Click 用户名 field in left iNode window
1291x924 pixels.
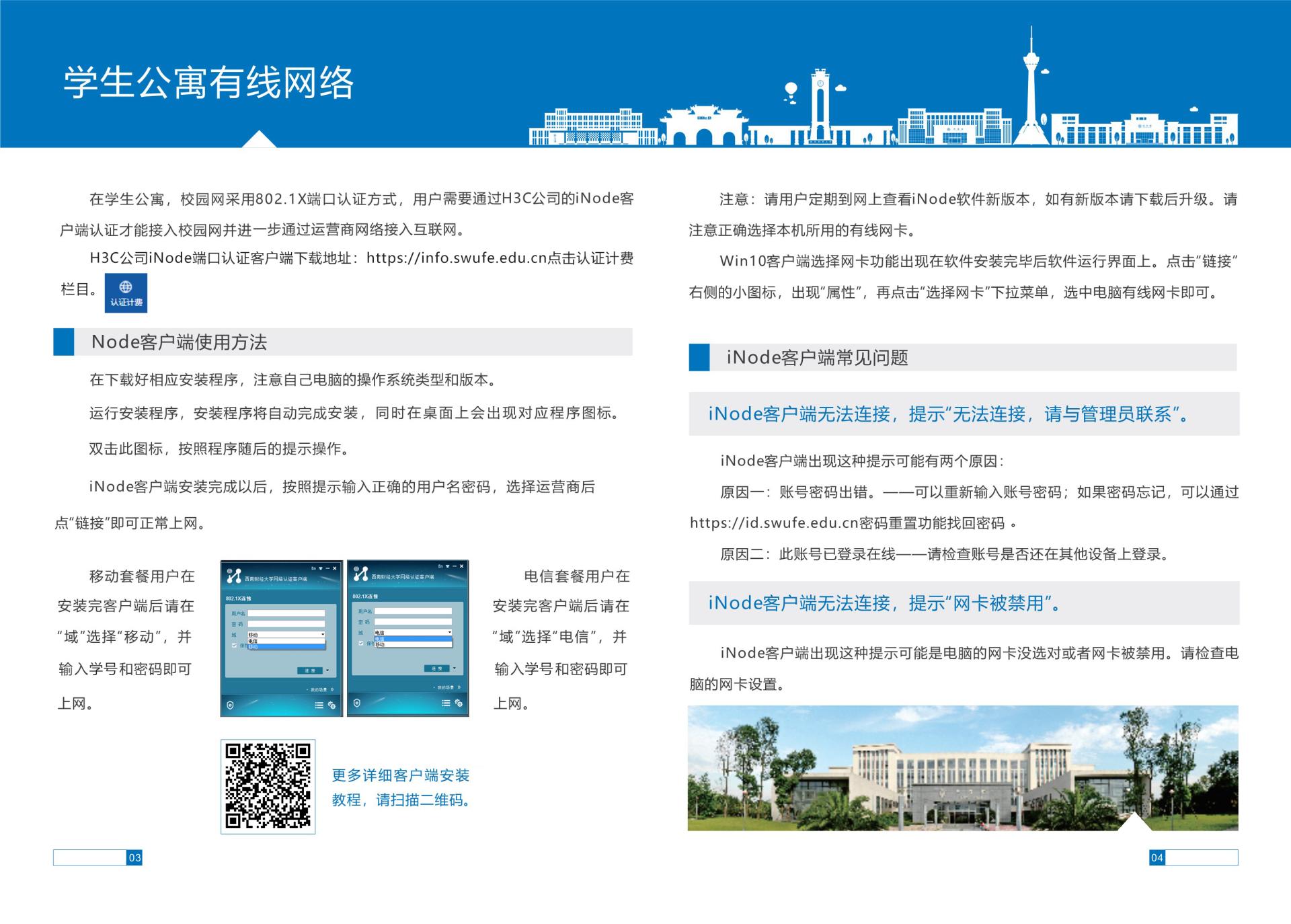click(286, 613)
